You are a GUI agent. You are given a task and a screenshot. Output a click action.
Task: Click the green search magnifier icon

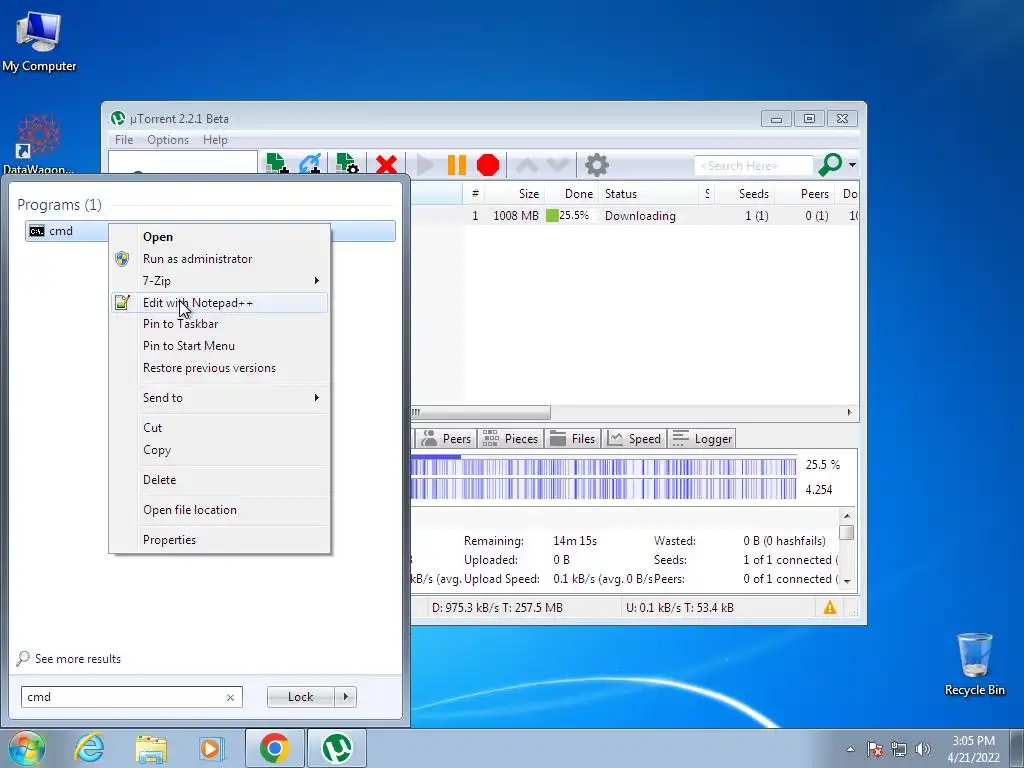(x=829, y=165)
